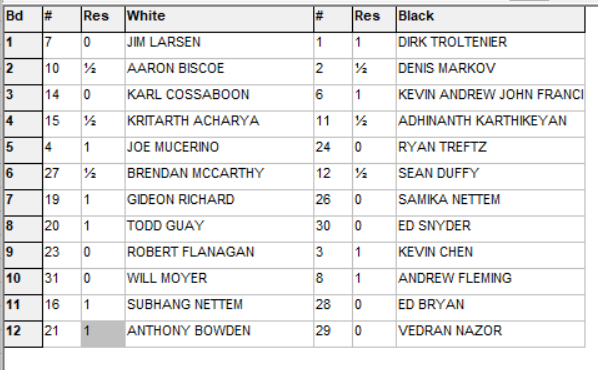Click the AARON BISCOE name cell
The image size is (598, 370).
coord(219,72)
